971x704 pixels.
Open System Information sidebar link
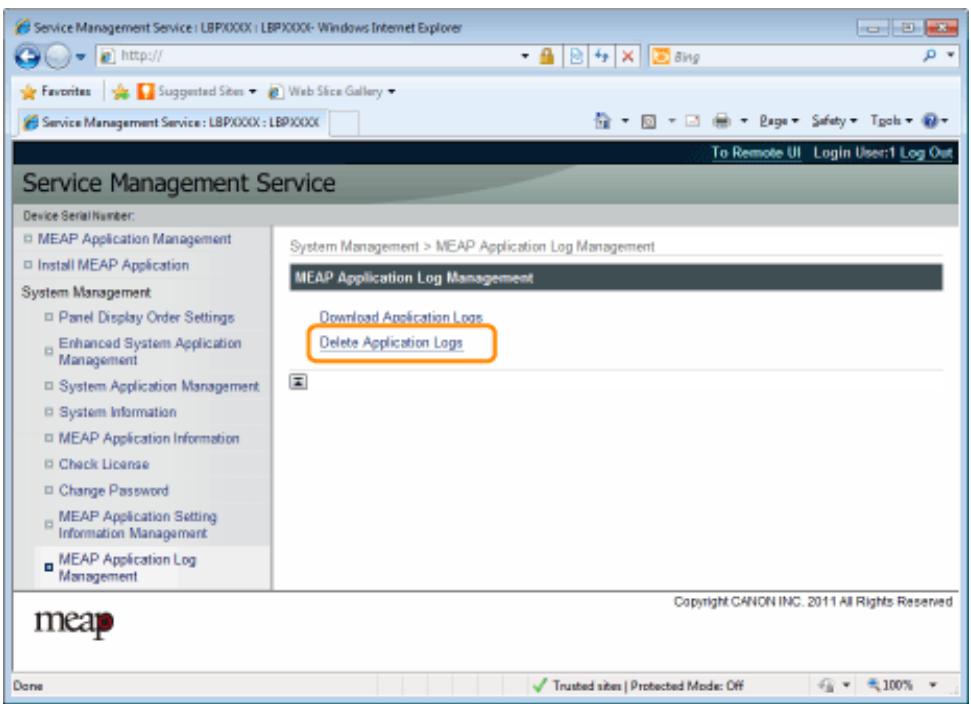click(117, 412)
